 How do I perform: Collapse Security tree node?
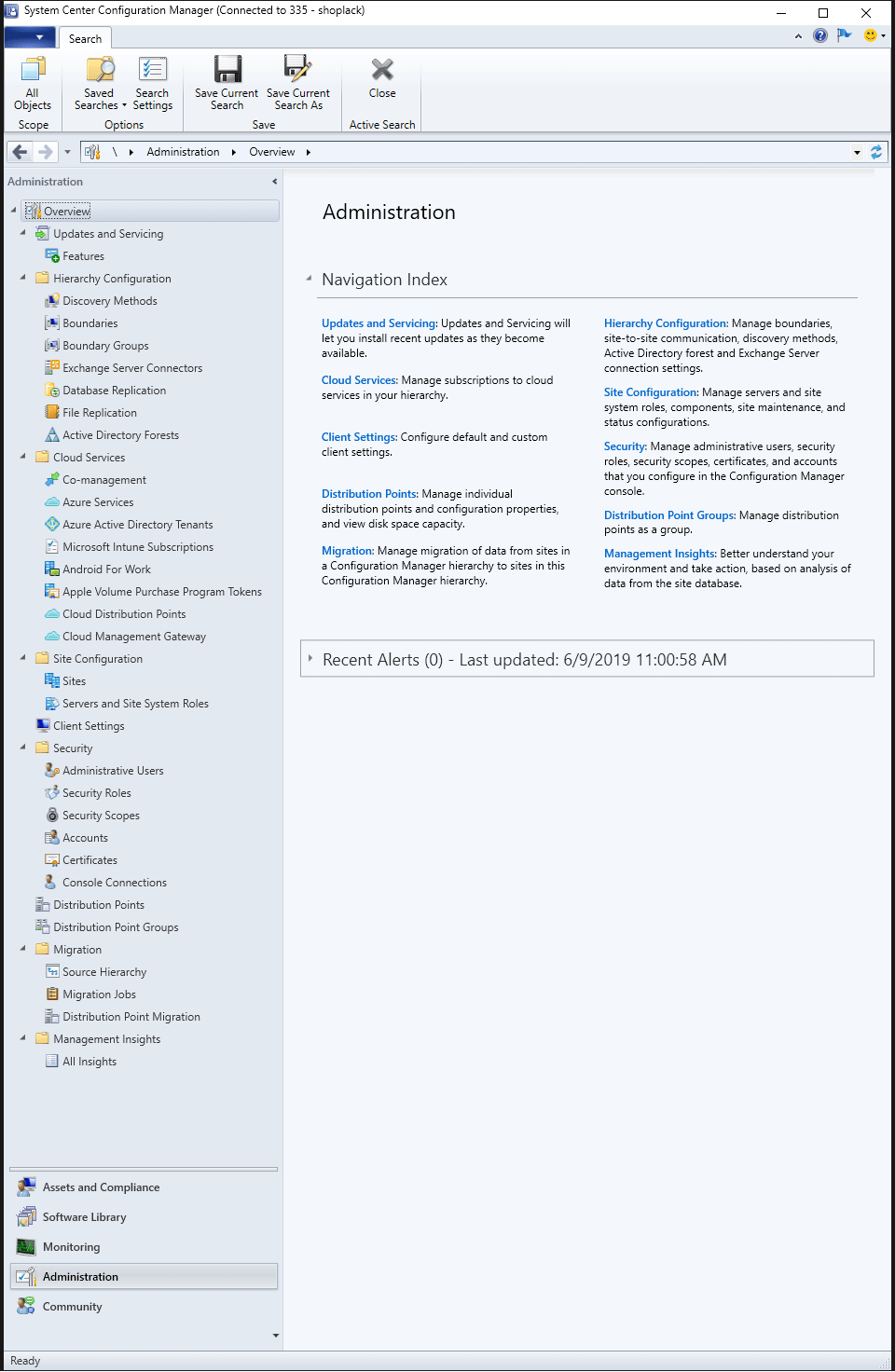coord(23,748)
